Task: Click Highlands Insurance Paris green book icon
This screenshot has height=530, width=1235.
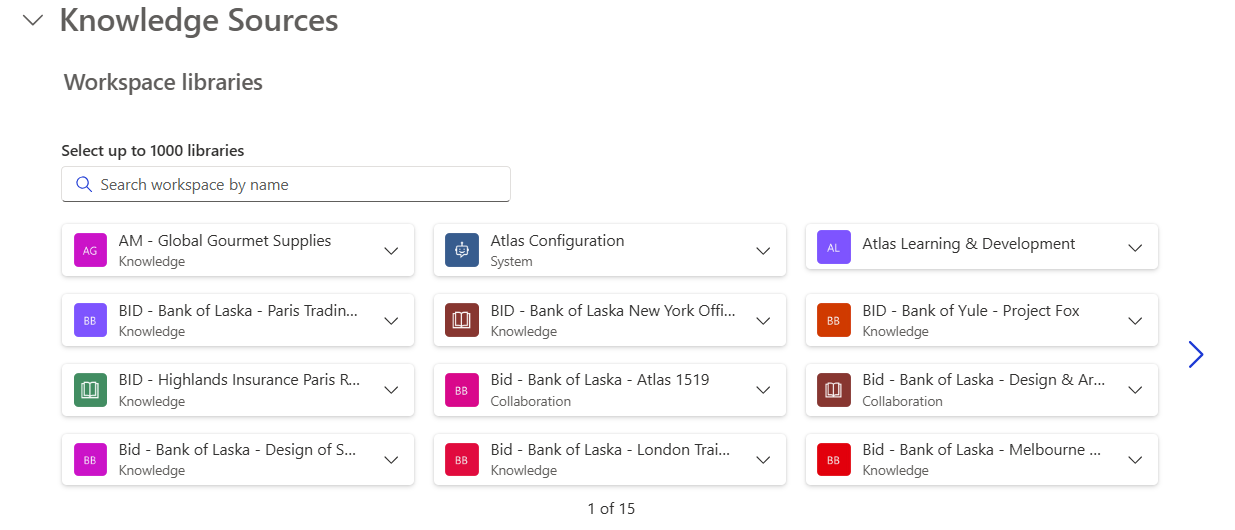Action: point(90,390)
